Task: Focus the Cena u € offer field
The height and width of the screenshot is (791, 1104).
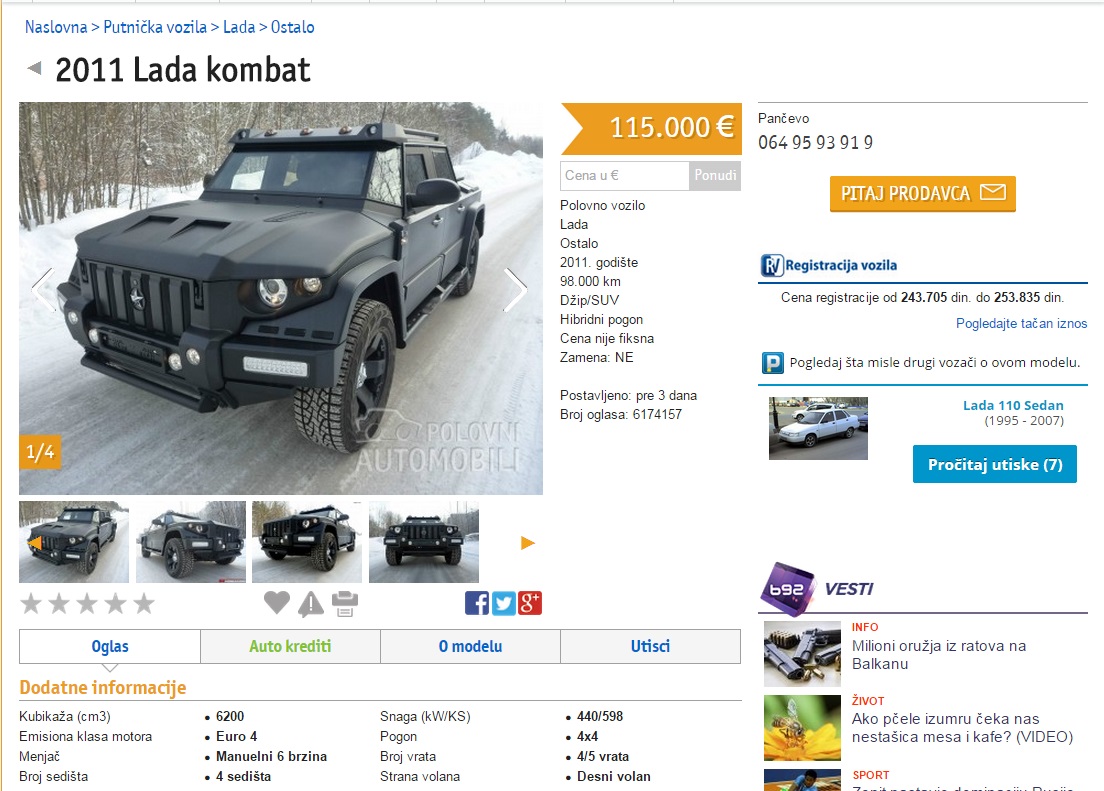Action: click(x=625, y=175)
